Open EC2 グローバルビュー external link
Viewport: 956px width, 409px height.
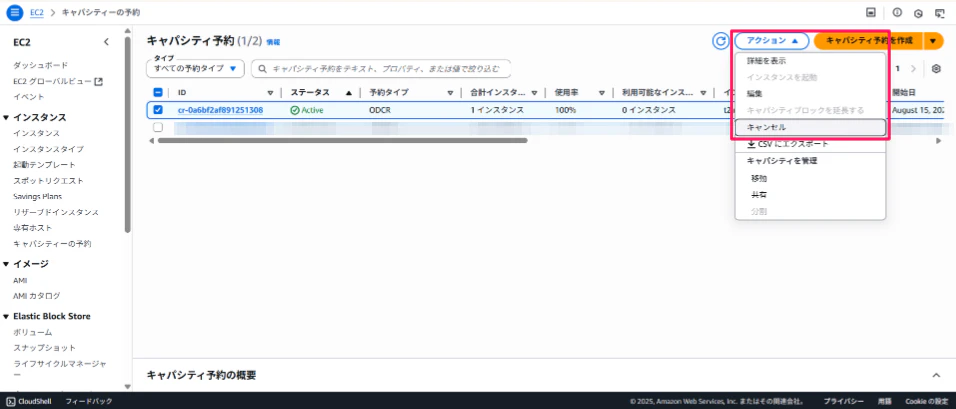57,81
